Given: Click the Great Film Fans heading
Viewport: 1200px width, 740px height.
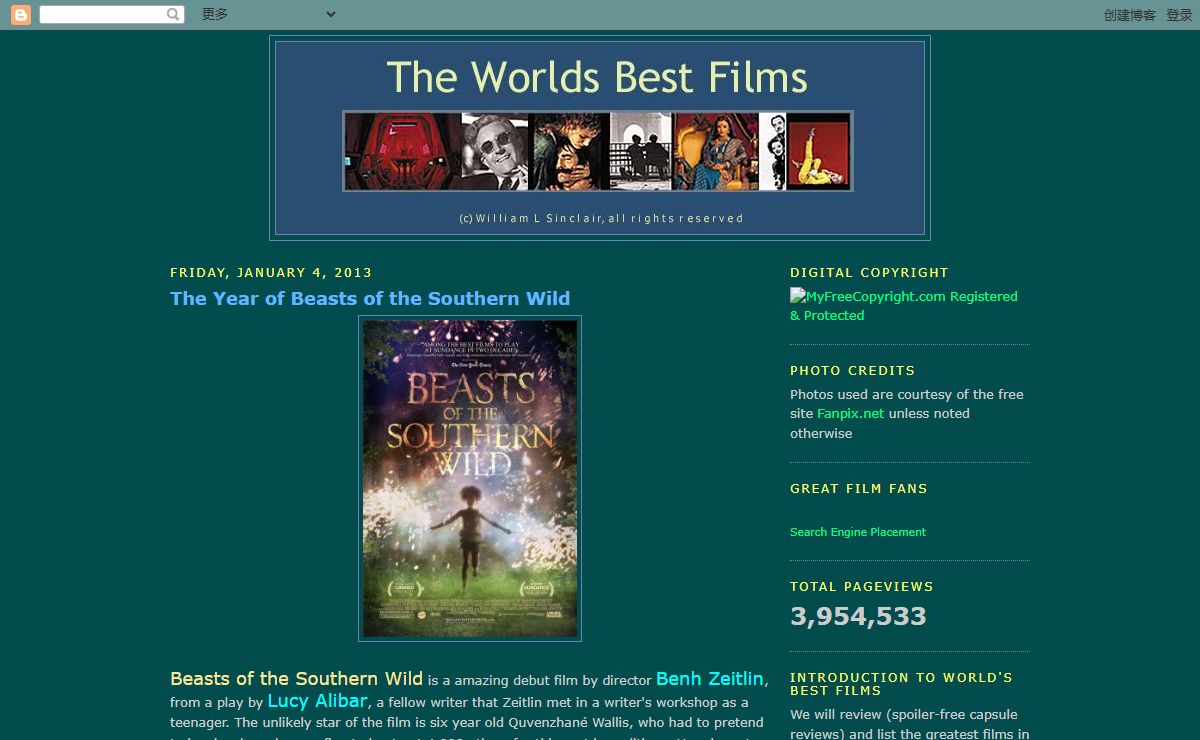Looking at the screenshot, I should [x=859, y=488].
